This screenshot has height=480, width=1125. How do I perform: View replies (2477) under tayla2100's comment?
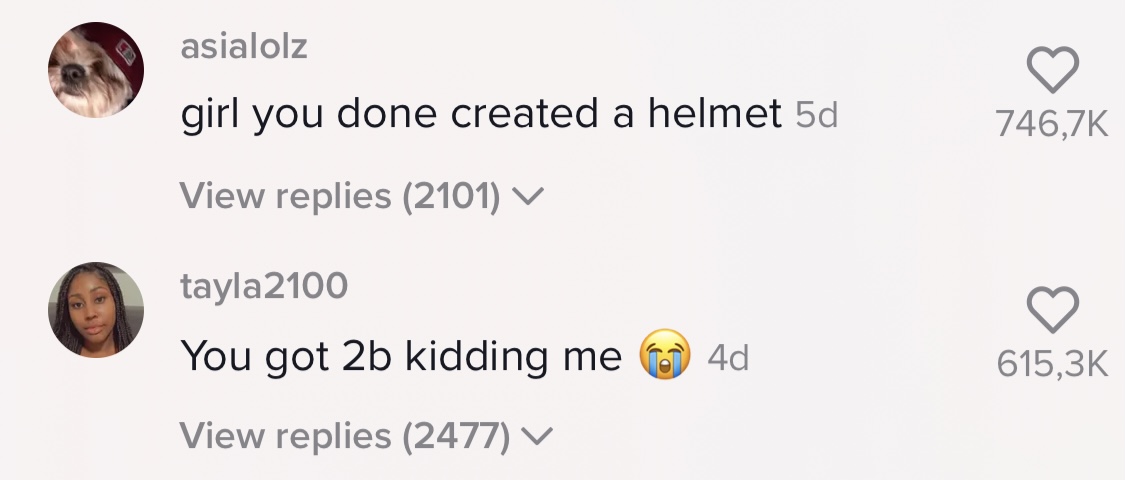point(345,436)
